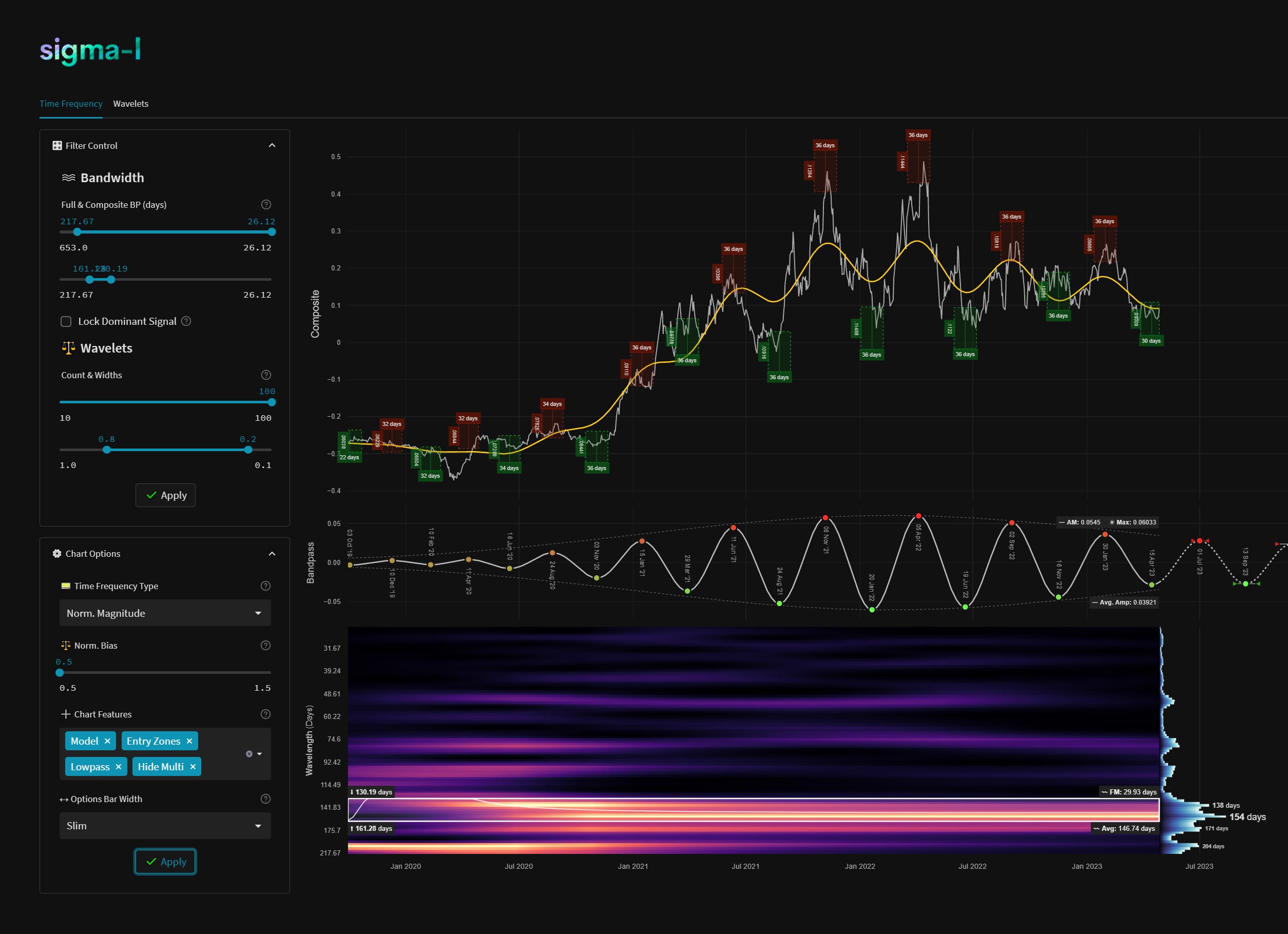Click the Filter Control panel icon
Image resolution: width=1288 pixels, height=934 pixels.
click(57, 146)
